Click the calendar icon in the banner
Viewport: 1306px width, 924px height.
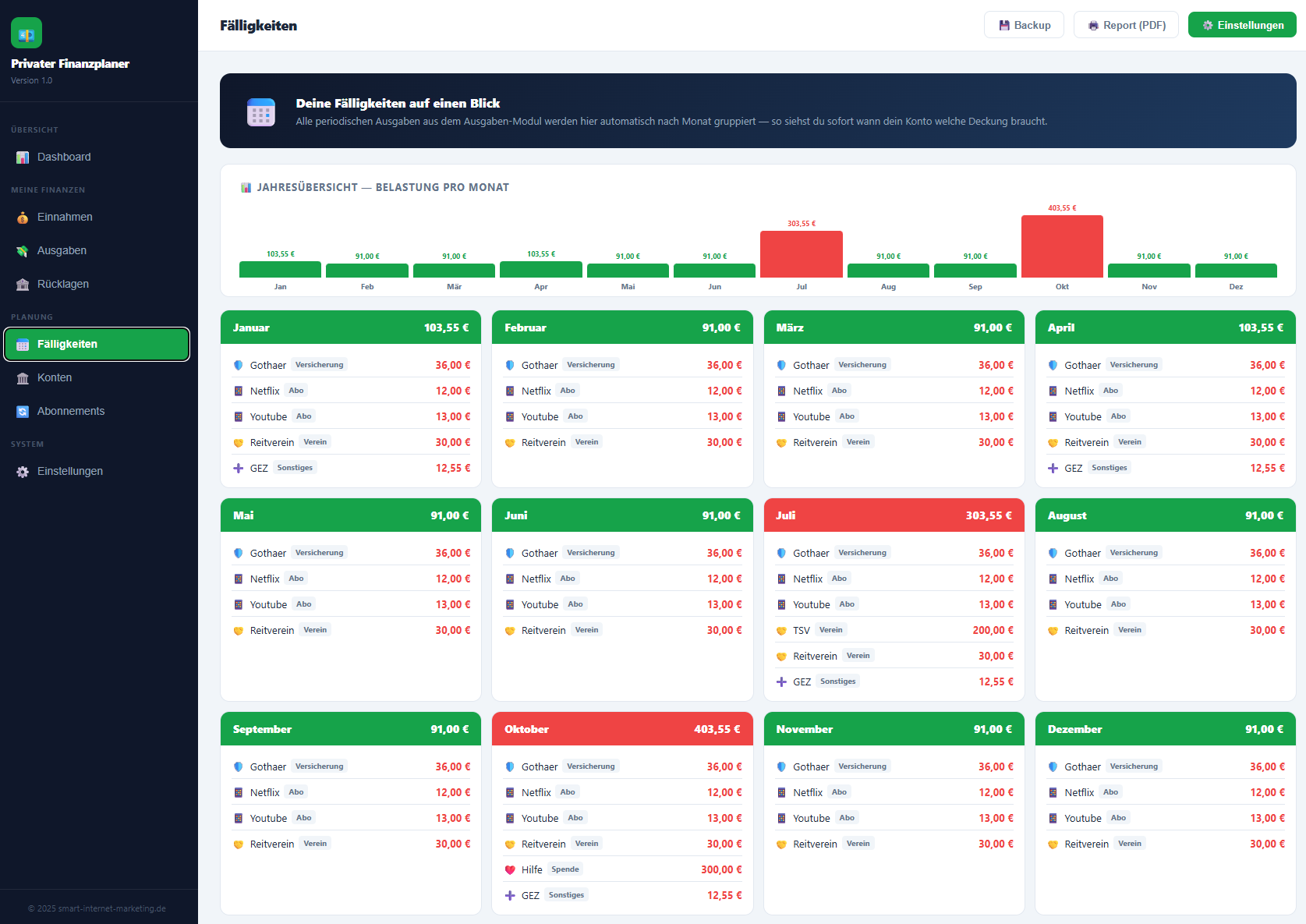point(261,112)
